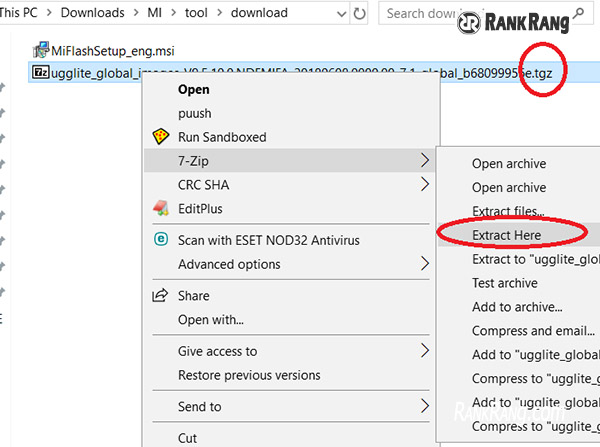Refresh the folder view

coord(359,13)
